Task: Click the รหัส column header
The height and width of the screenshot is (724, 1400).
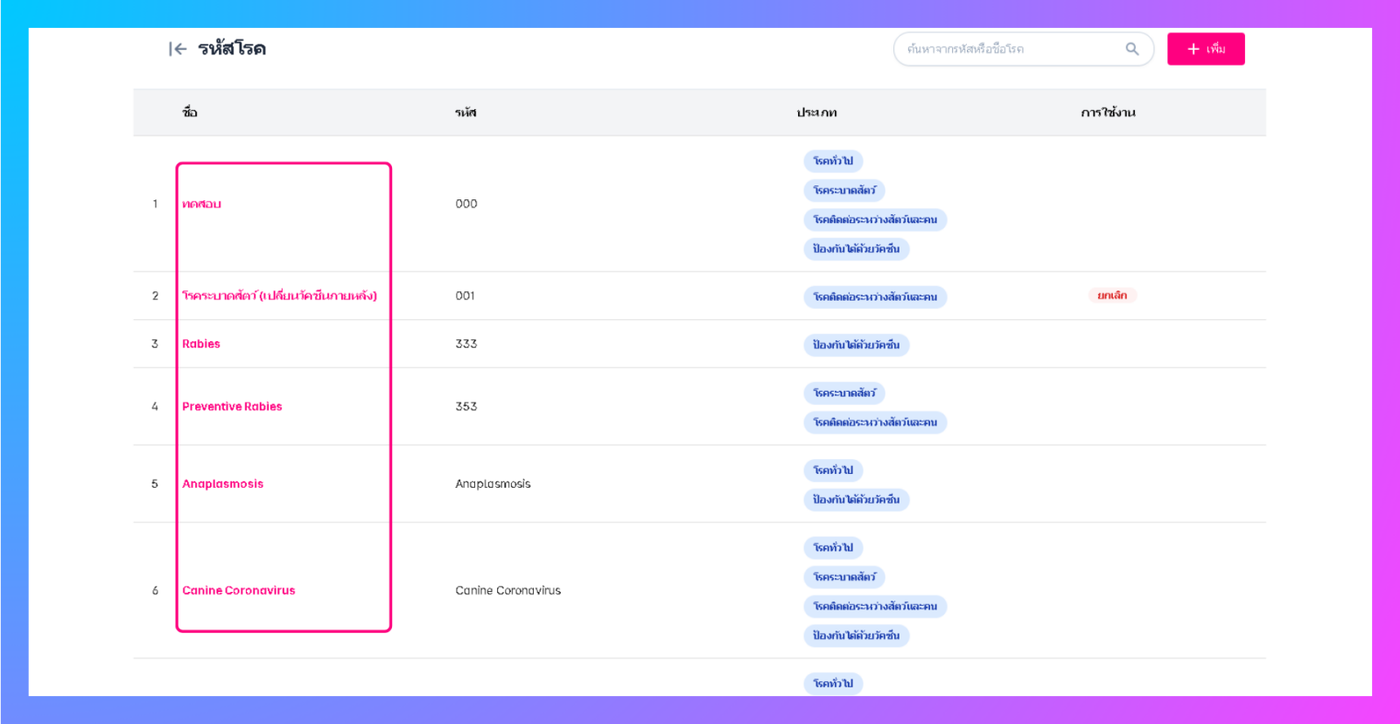Action: point(466,113)
